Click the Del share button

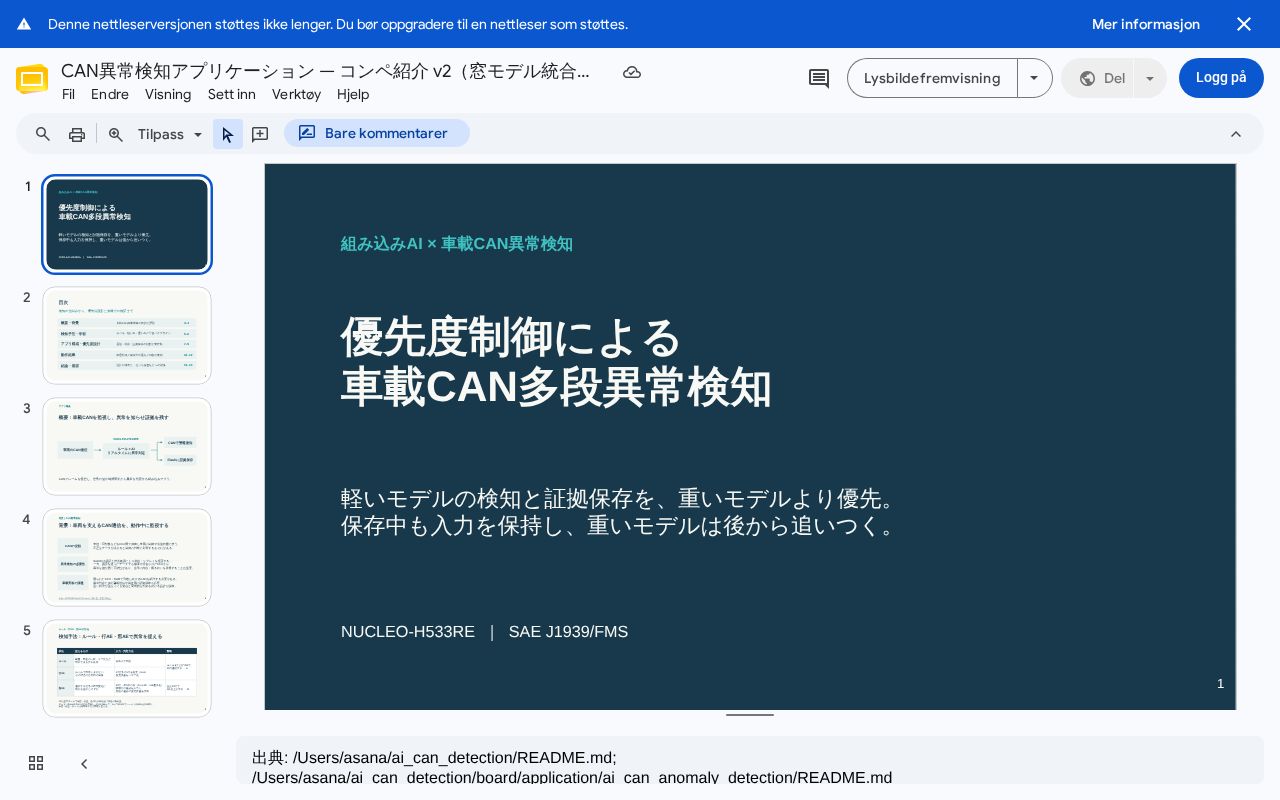(x=1098, y=78)
